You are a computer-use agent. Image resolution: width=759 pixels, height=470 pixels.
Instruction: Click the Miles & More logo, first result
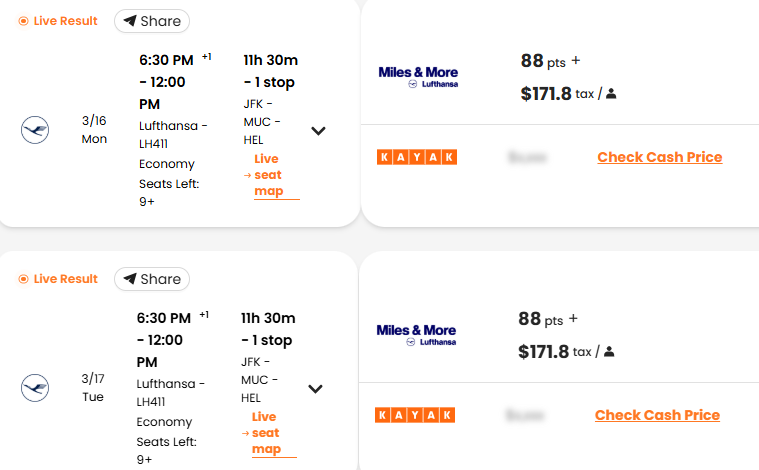coord(417,77)
